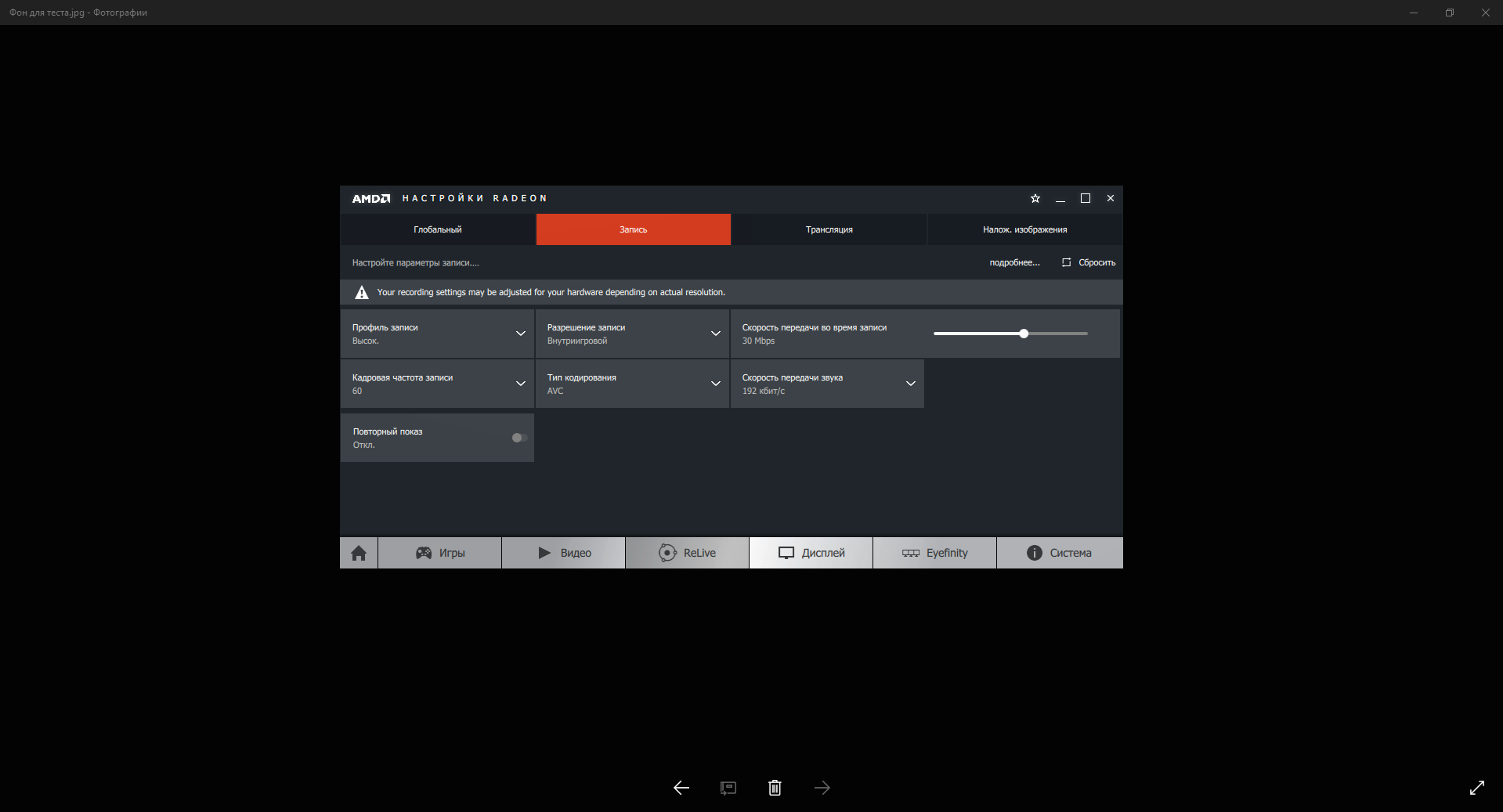This screenshot has width=1503, height=812.
Task: Switch to the Глобальный tab
Action: pyautogui.click(x=438, y=229)
